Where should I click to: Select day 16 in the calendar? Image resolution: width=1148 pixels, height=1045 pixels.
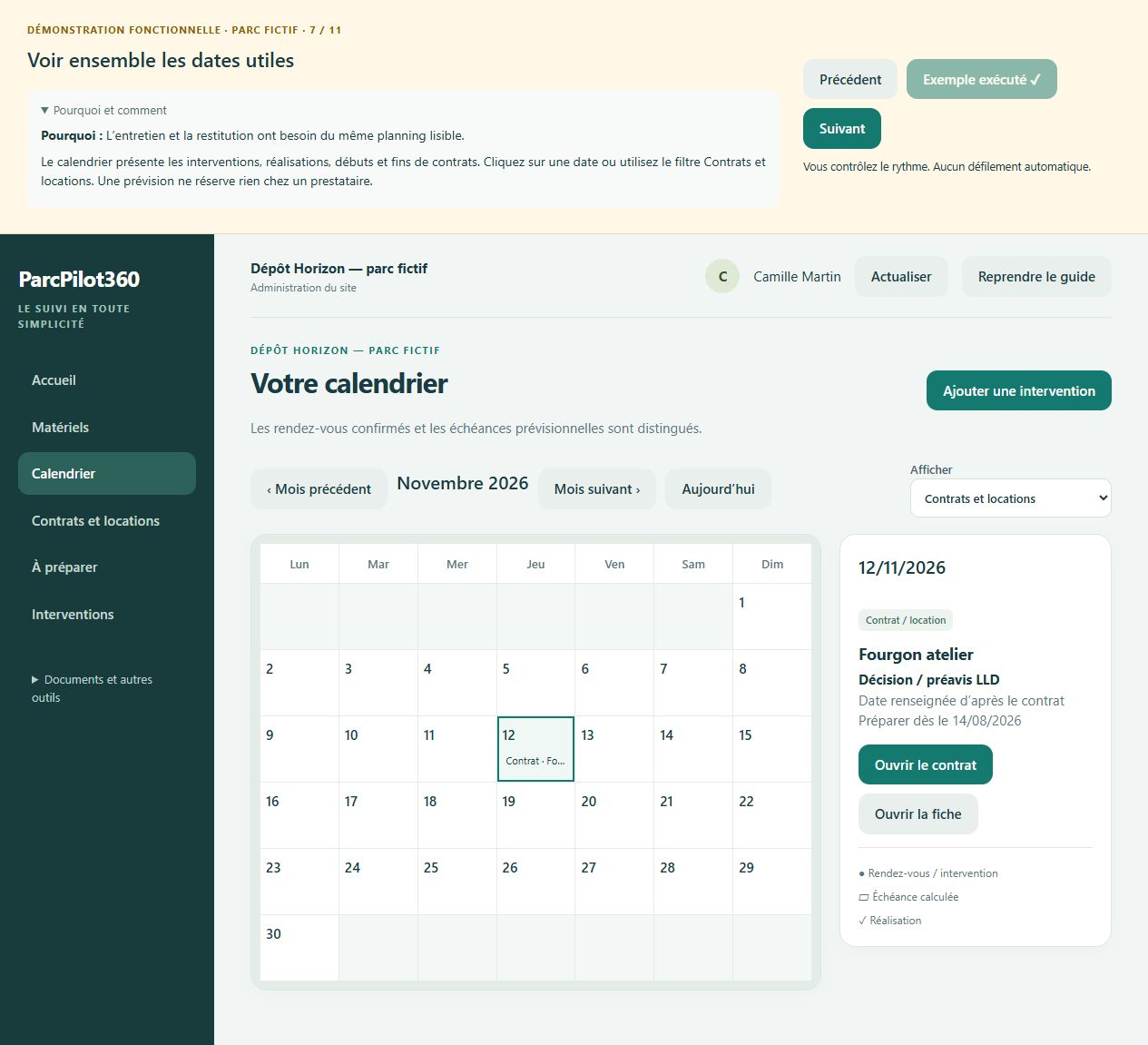coord(299,815)
